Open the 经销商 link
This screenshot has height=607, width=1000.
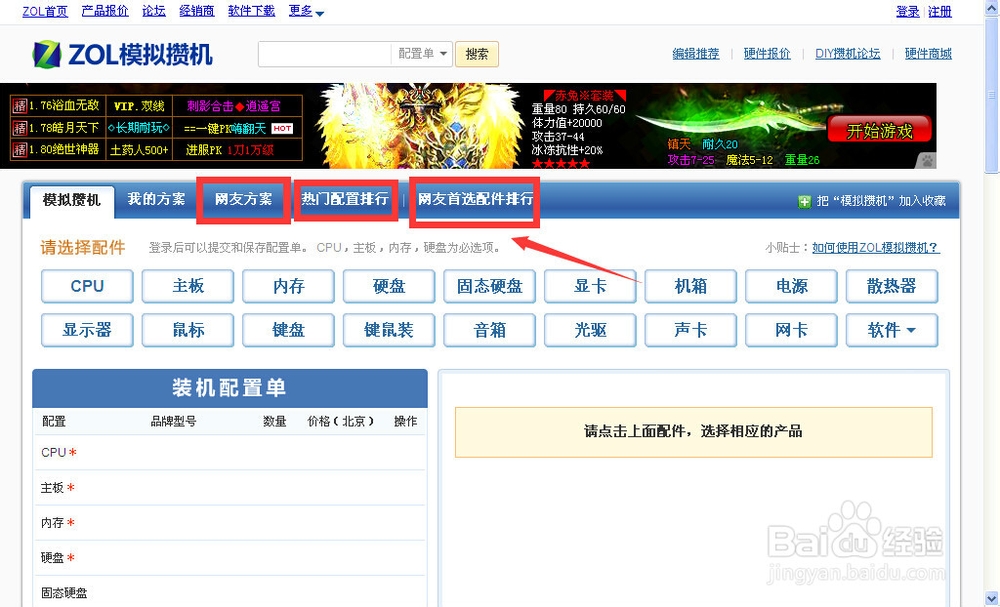[196, 11]
